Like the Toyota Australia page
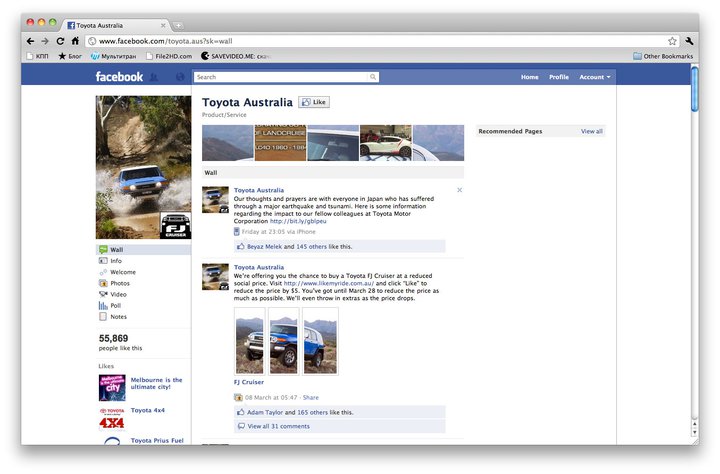Screen dimensions: 720x474 click(314, 102)
